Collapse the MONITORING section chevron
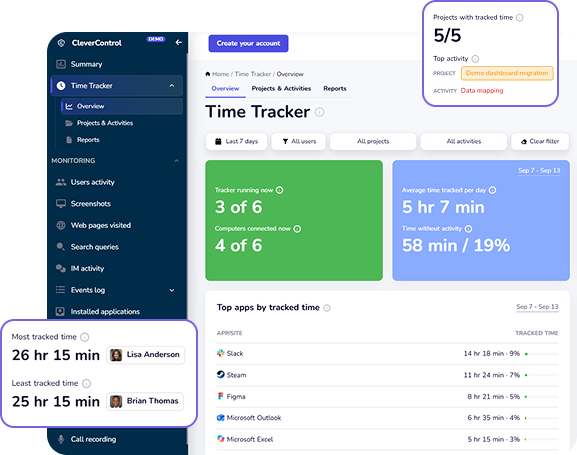 click(x=176, y=161)
